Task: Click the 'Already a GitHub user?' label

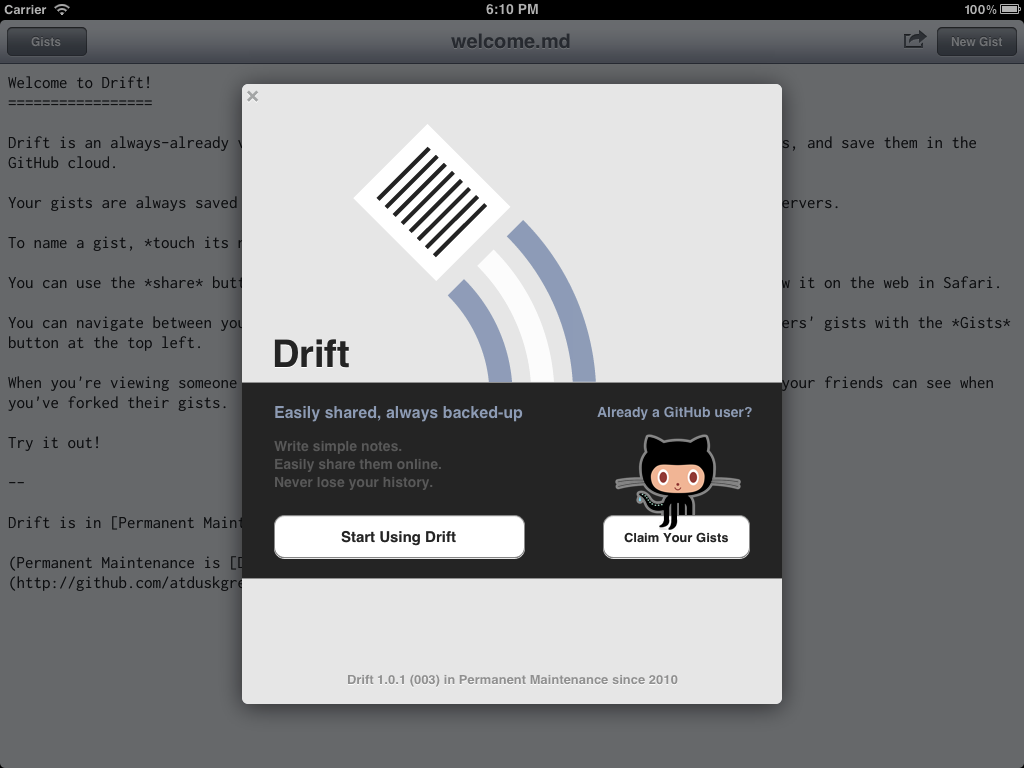Action: pyautogui.click(x=674, y=412)
